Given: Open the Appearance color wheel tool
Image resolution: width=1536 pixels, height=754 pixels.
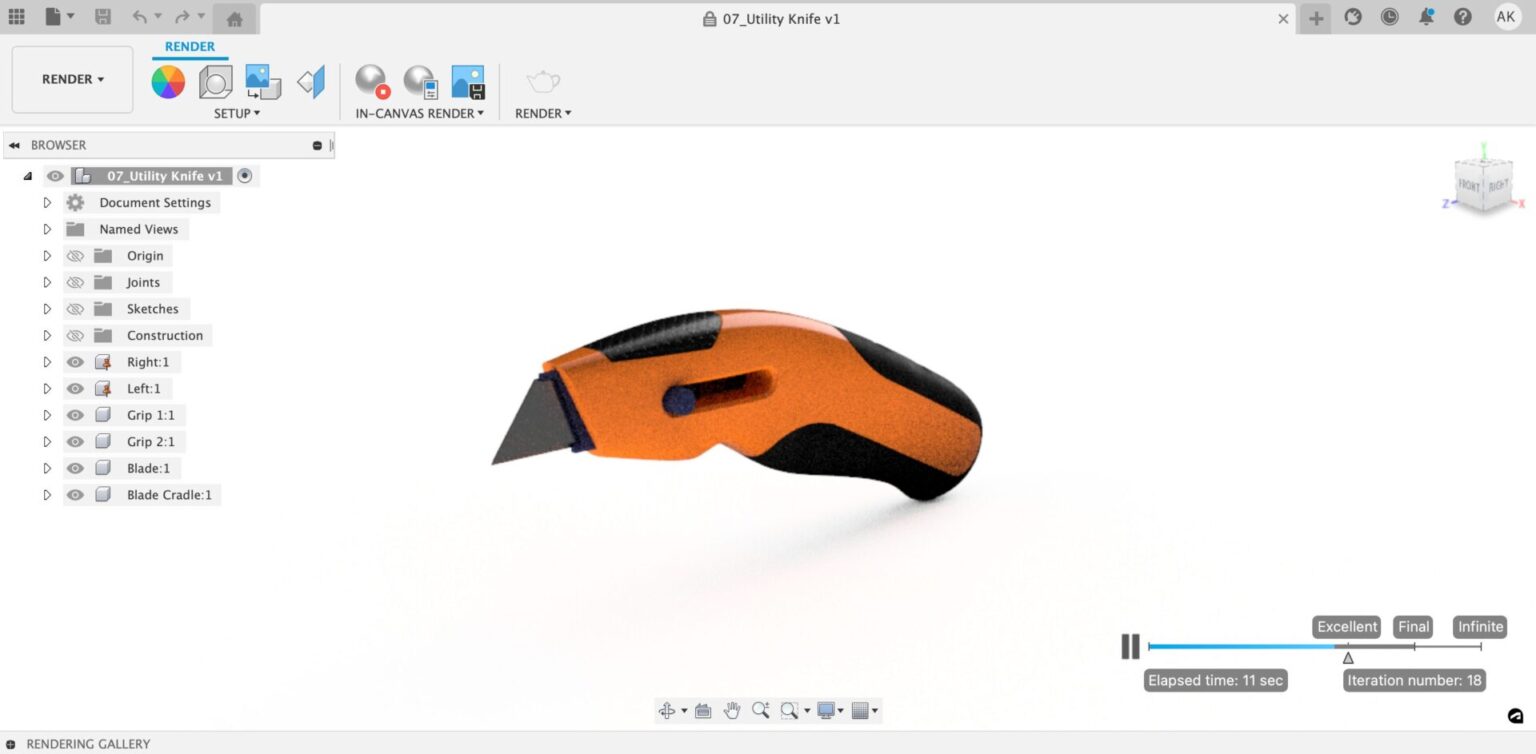Looking at the screenshot, I should pyautogui.click(x=168, y=82).
